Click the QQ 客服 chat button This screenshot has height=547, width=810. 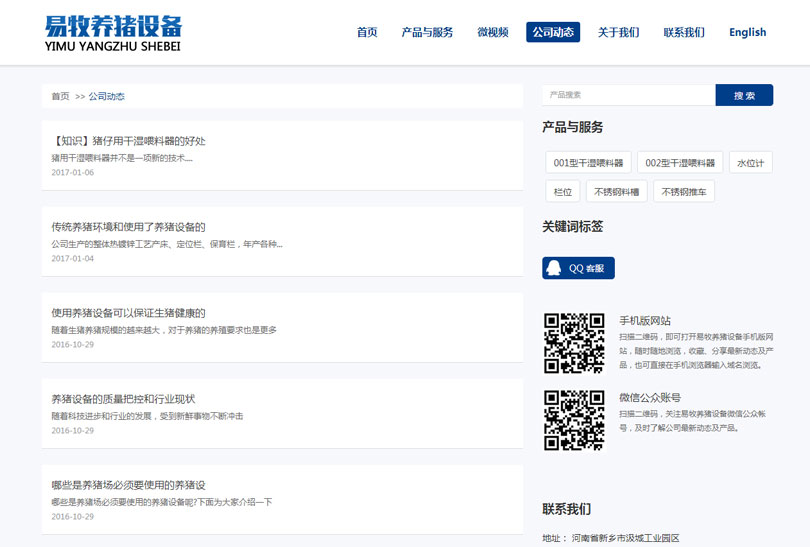tap(578, 268)
